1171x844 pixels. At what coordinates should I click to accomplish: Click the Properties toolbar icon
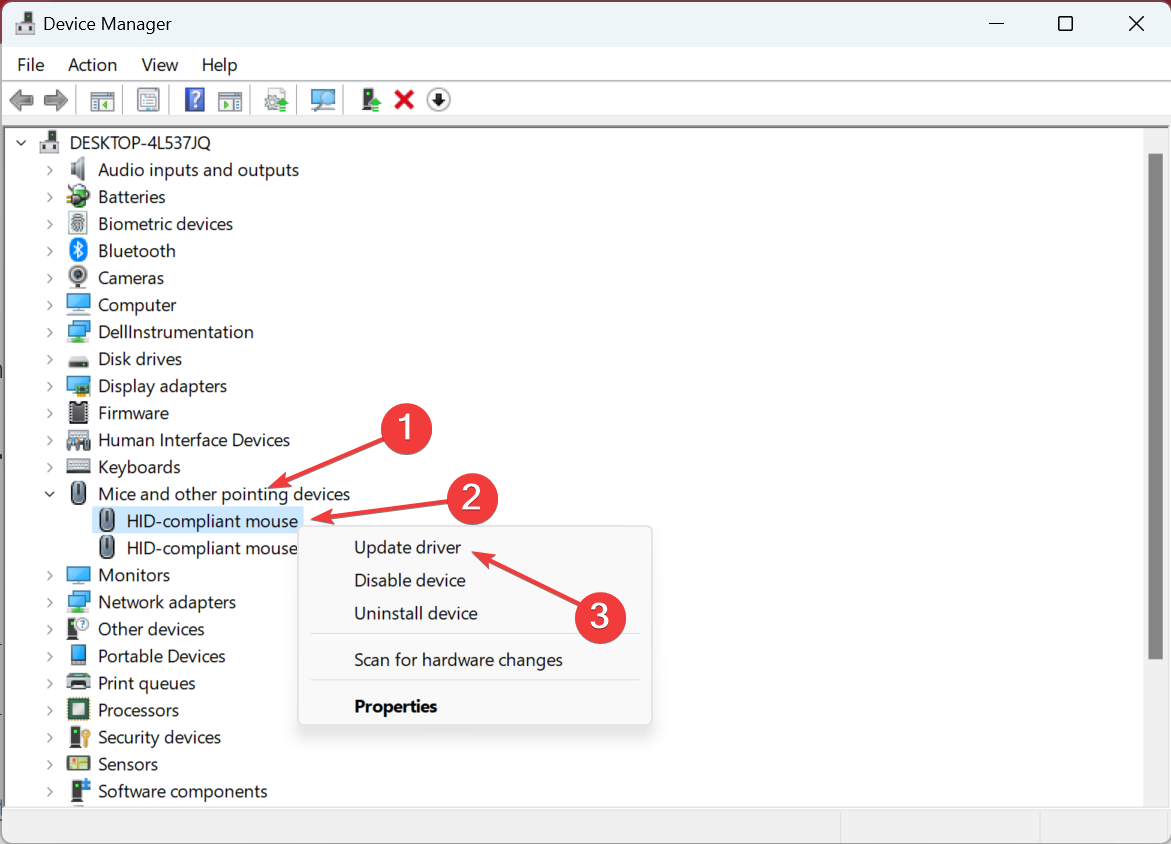pos(148,100)
